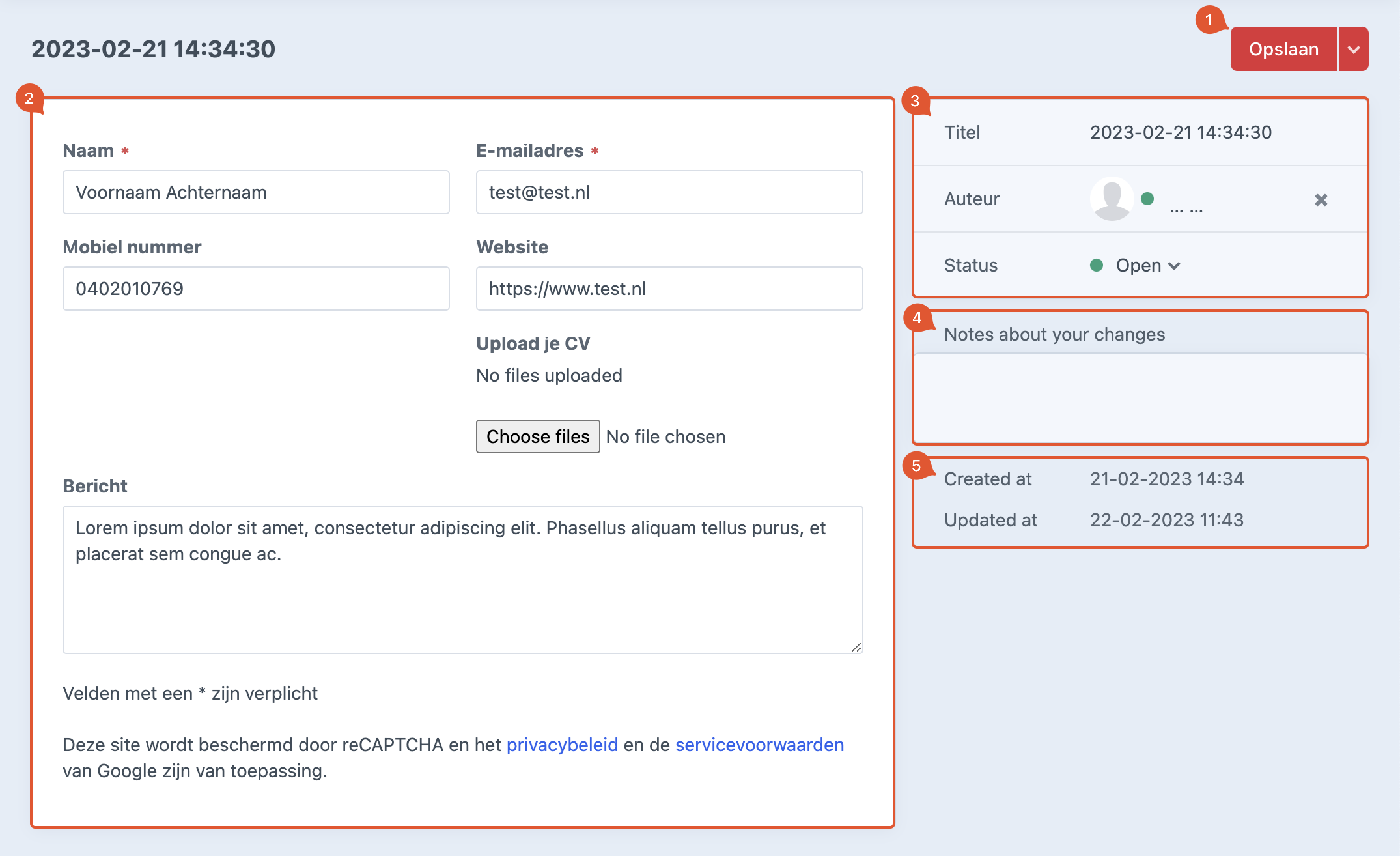Viewport: 1400px width, 856px height.
Task: Open the dropdown arrow next to Opslaan
Action: [1354, 50]
